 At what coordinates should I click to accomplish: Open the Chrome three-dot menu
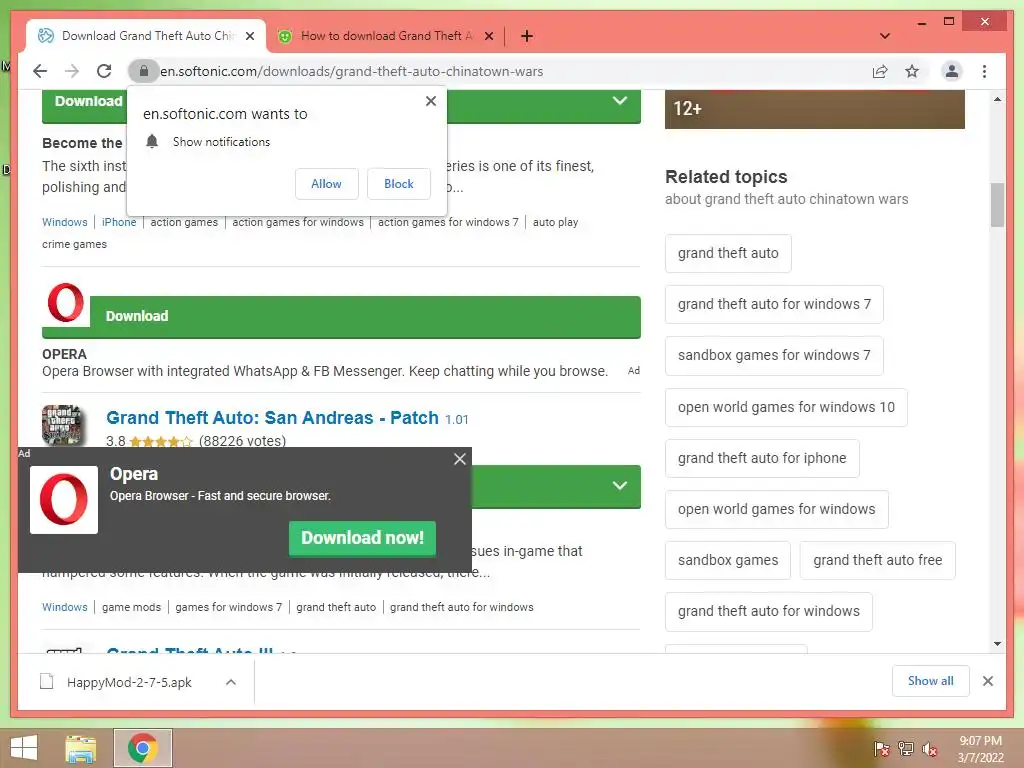(984, 71)
